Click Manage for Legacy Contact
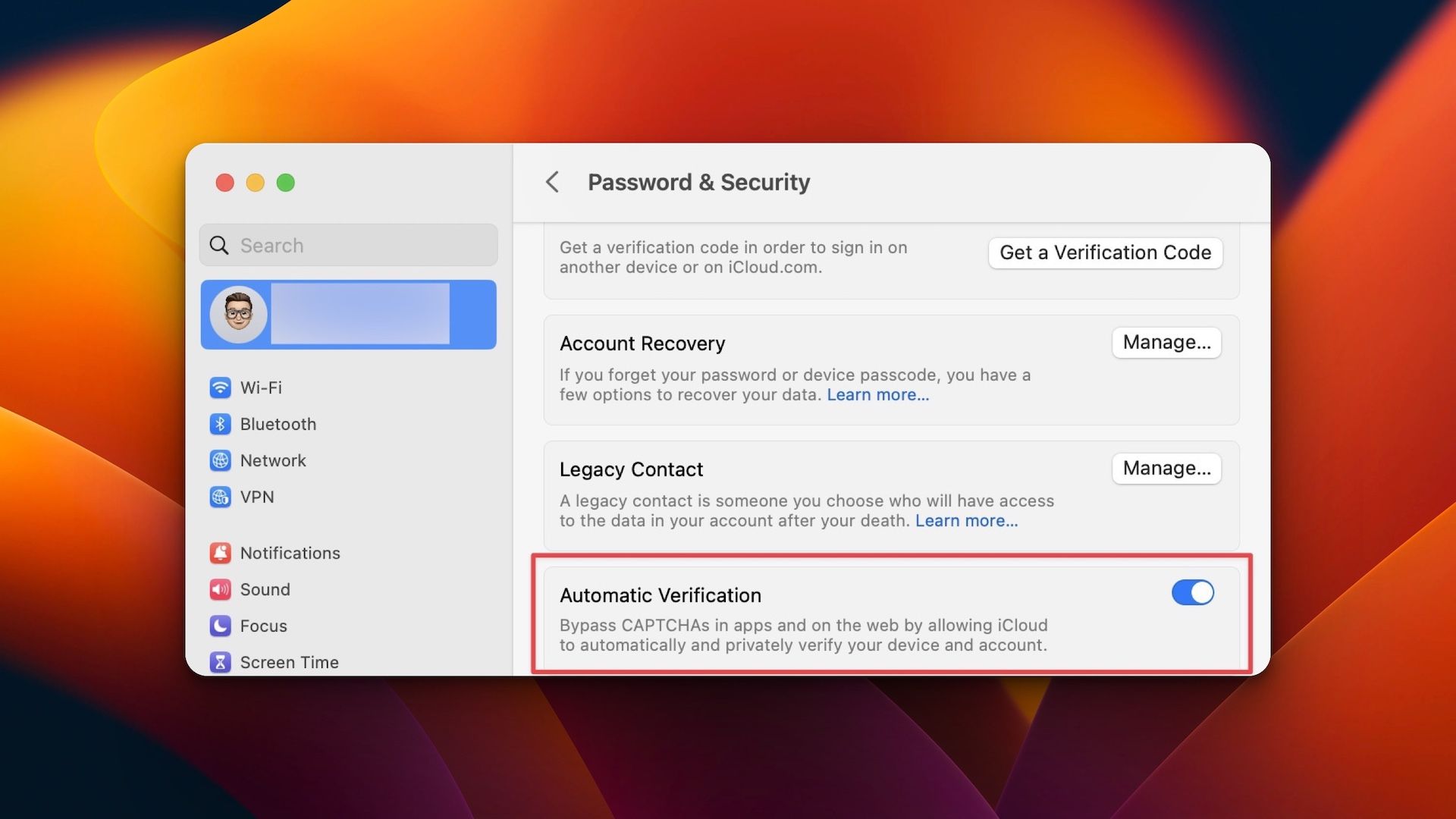Screen dimensions: 1456x819 pyautogui.click(x=1166, y=469)
